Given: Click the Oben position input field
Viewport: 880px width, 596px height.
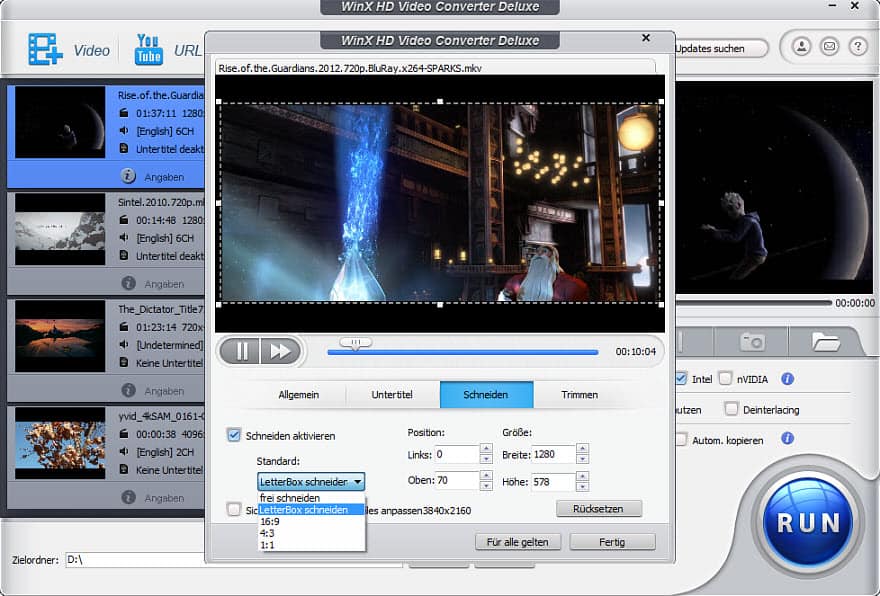Looking at the screenshot, I should coord(456,480).
